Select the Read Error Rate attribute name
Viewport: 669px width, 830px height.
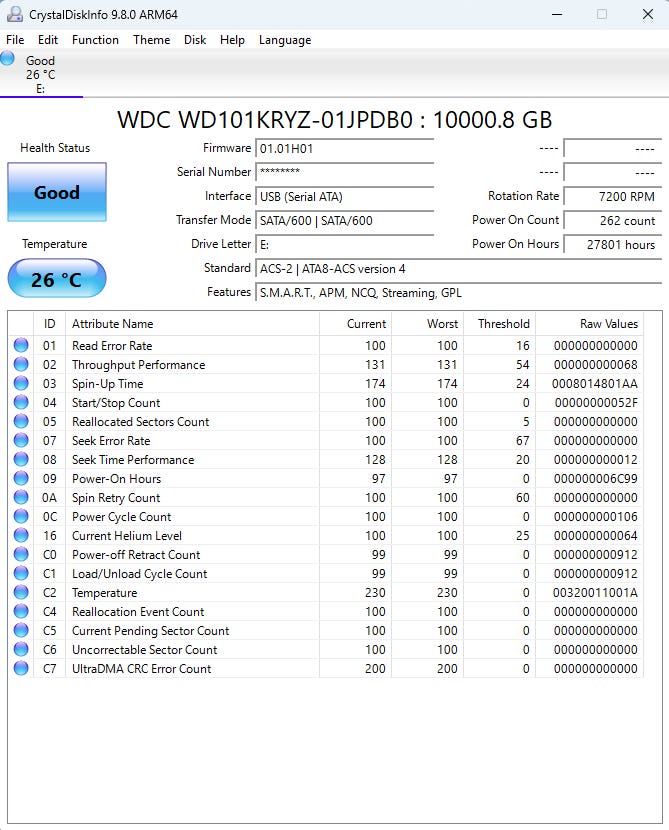coord(112,346)
